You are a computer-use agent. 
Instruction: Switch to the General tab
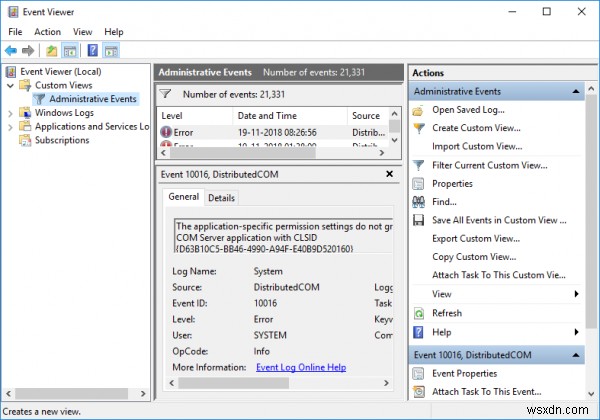(183, 197)
